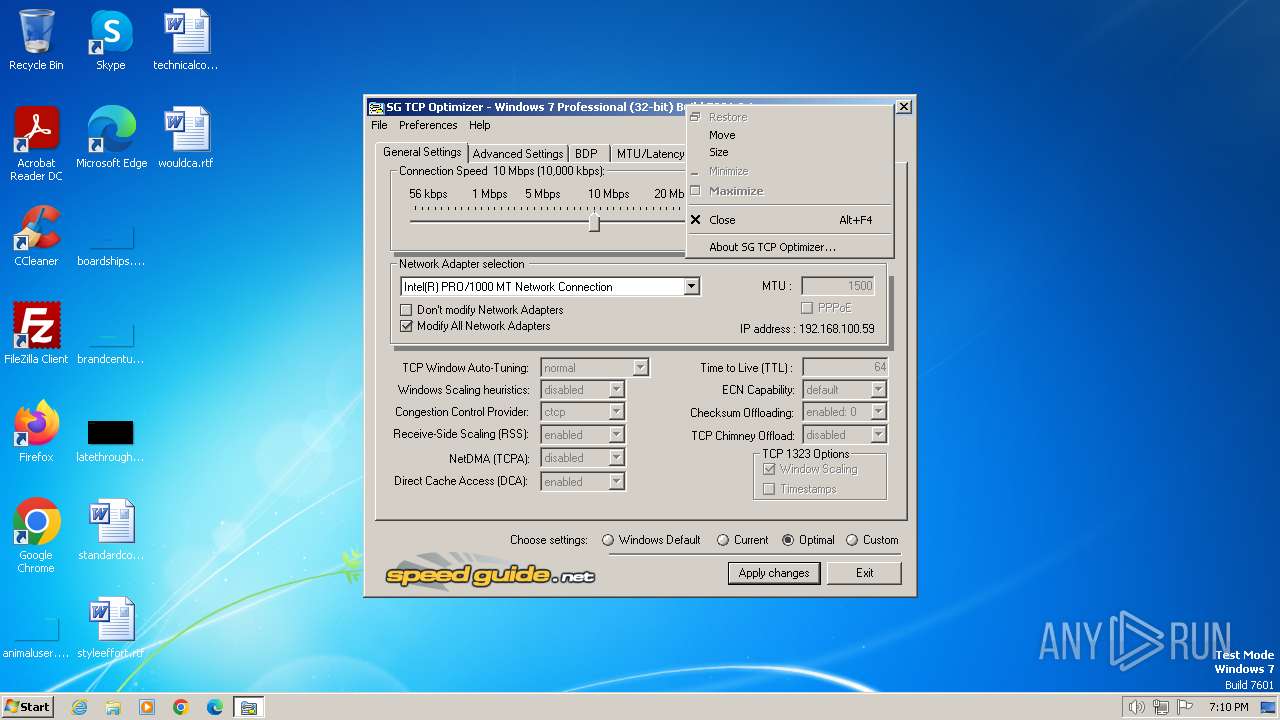Viewport: 1280px width, 720px height.
Task: Switch to the Advanced Settings tab
Action: [517, 154]
